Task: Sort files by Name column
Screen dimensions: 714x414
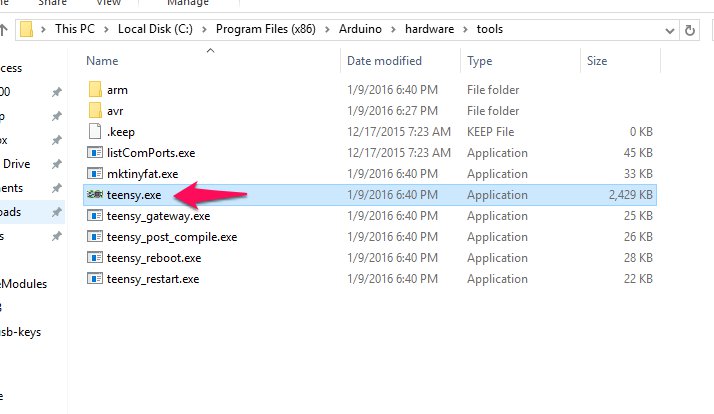Action: pyautogui.click(x=102, y=61)
